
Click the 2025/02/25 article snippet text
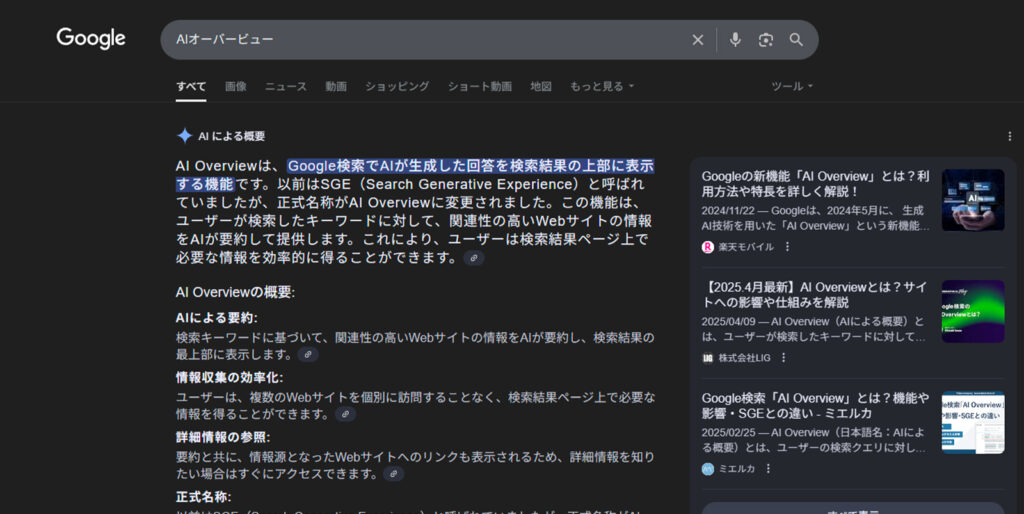[814, 440]
